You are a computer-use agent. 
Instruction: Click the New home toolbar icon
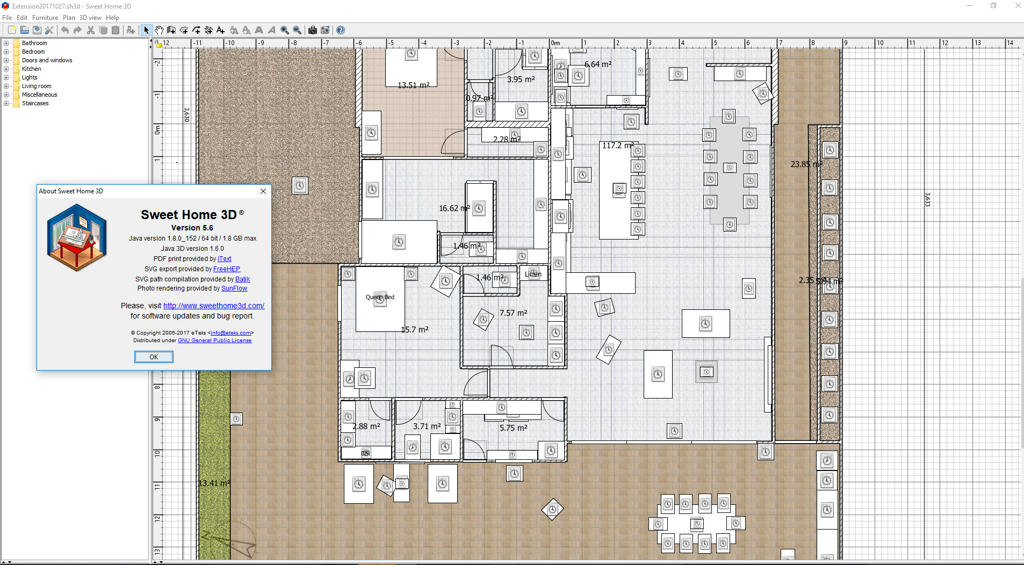click(12, 30)
